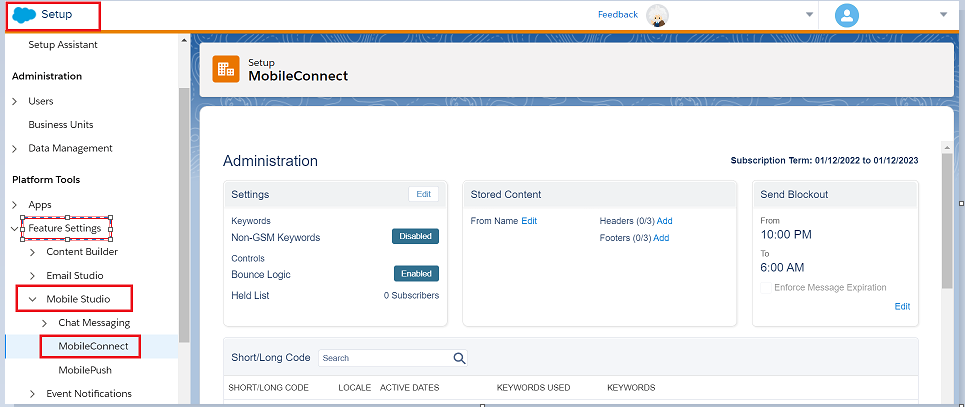Edit Send Blockout times link
The height and width of the screenshot is (407, 965).
tap(902, 306)
